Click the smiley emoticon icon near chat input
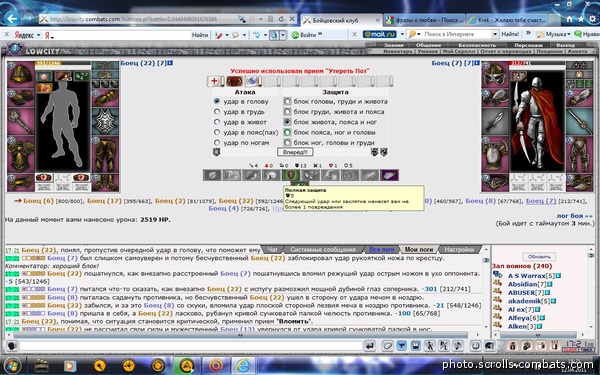The height and width of the screenshot is (375, 600). click(x=475, y=346)
